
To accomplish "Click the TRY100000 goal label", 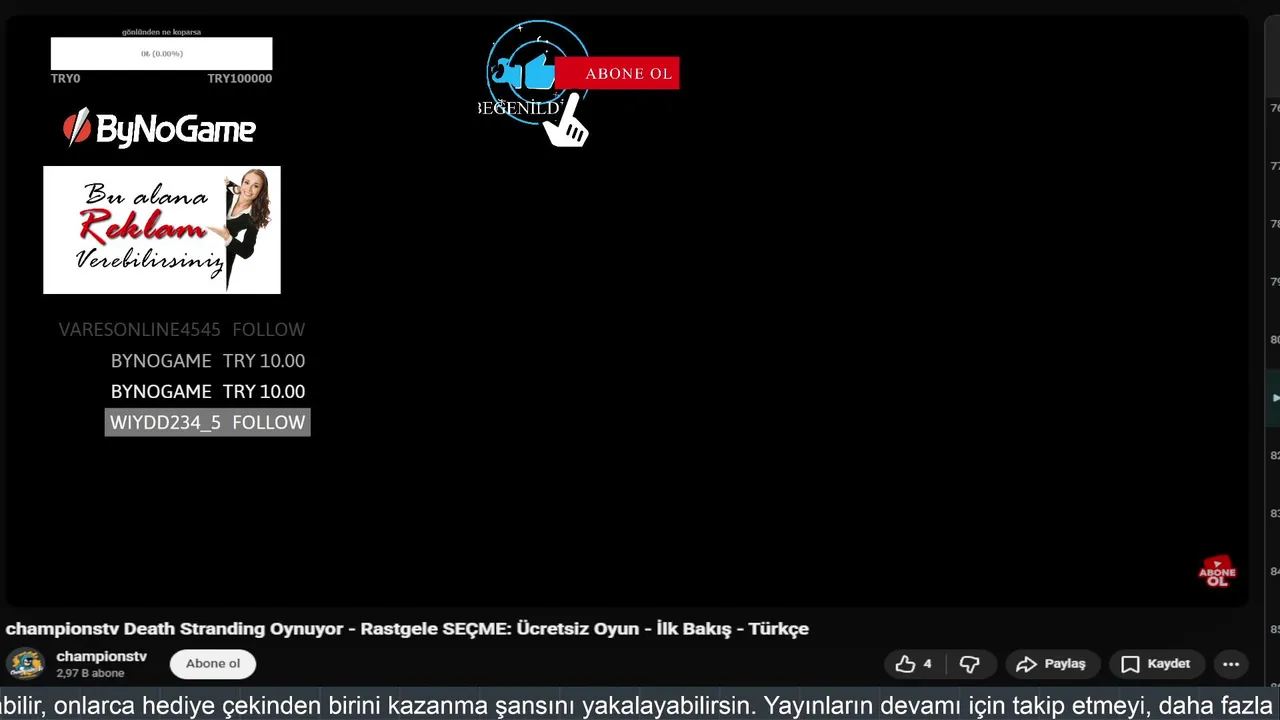I will pos(239,78).
